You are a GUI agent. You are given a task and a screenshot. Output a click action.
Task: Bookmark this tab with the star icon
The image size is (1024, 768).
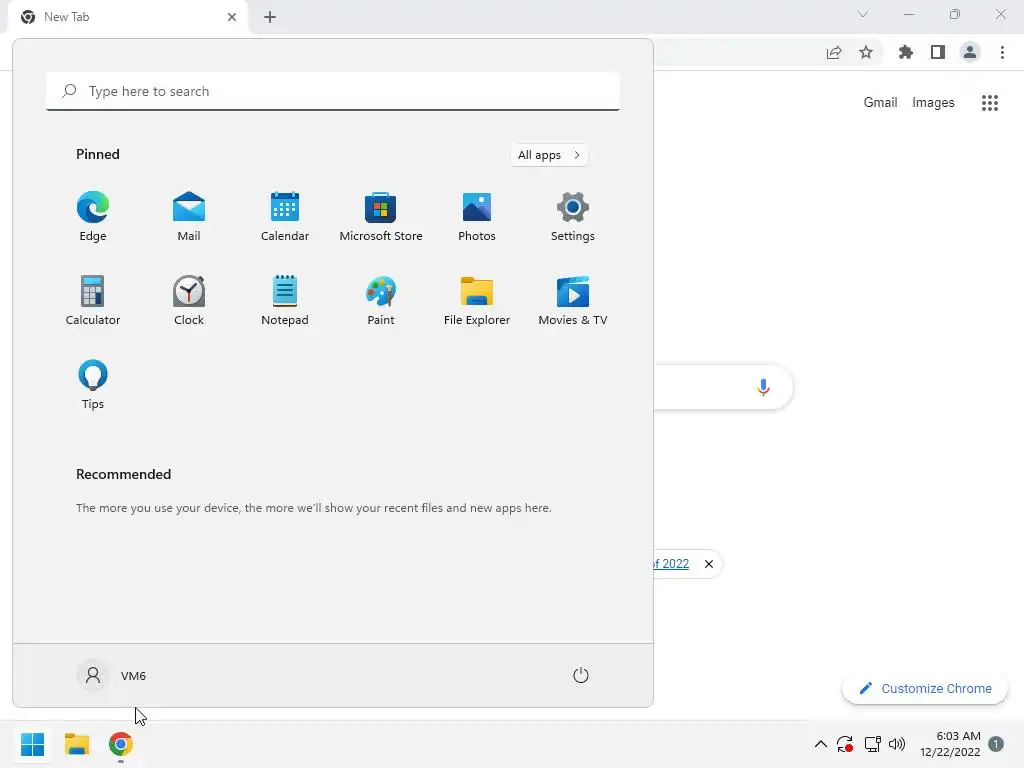point(866,52)
